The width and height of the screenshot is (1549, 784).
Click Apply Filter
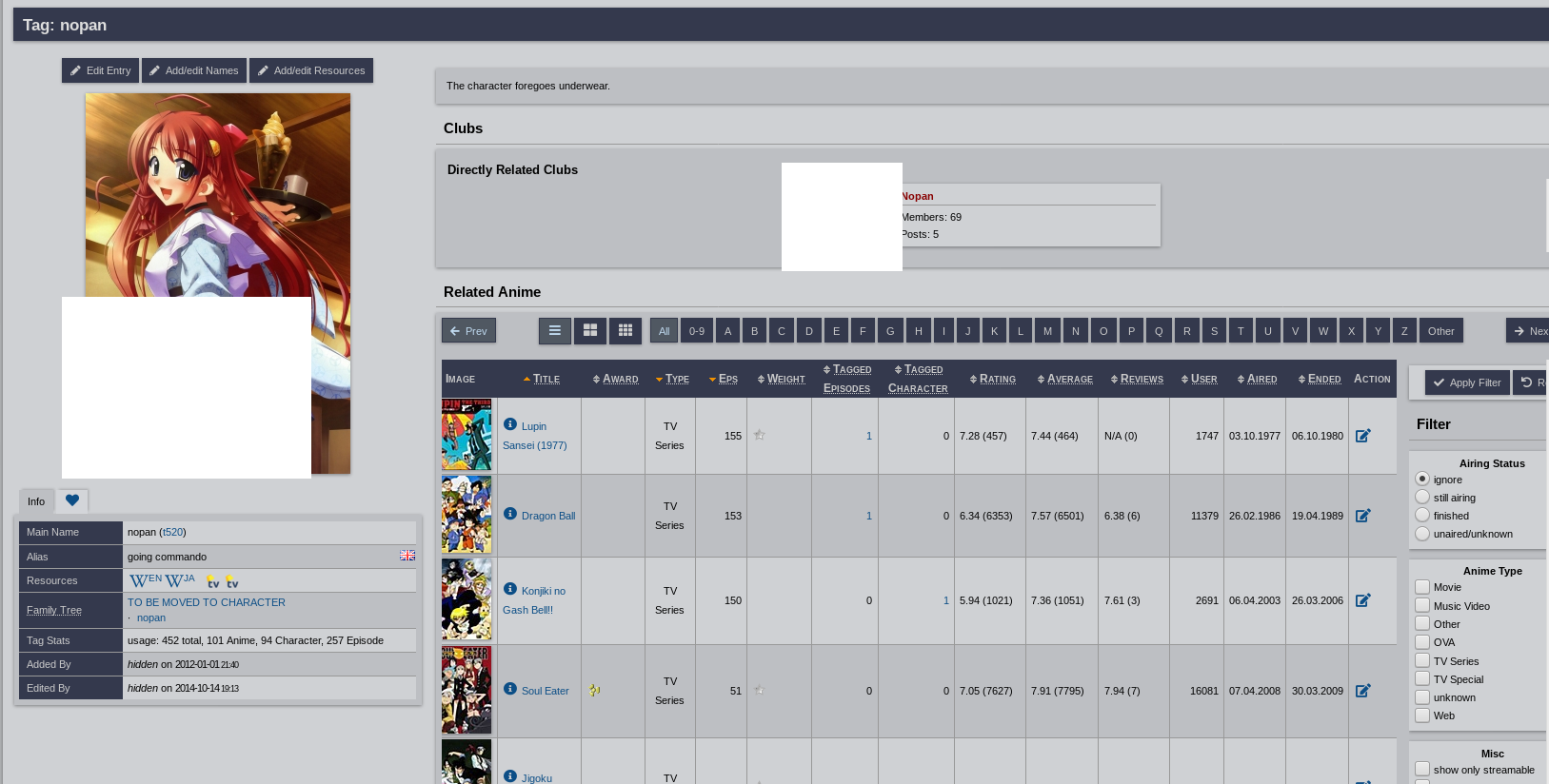click(1467, 382)
